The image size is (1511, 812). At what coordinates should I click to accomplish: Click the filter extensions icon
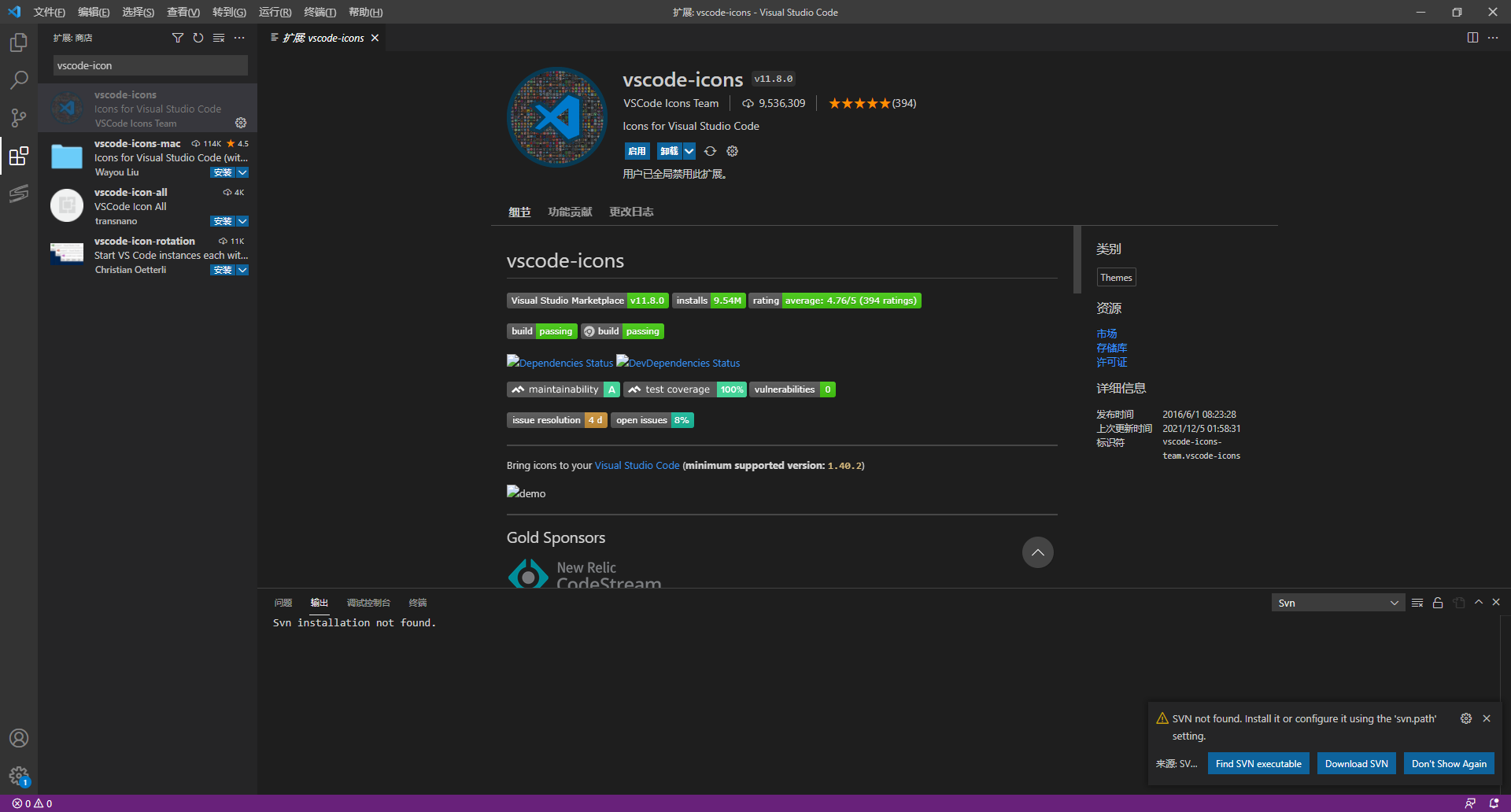coord(178,38)
